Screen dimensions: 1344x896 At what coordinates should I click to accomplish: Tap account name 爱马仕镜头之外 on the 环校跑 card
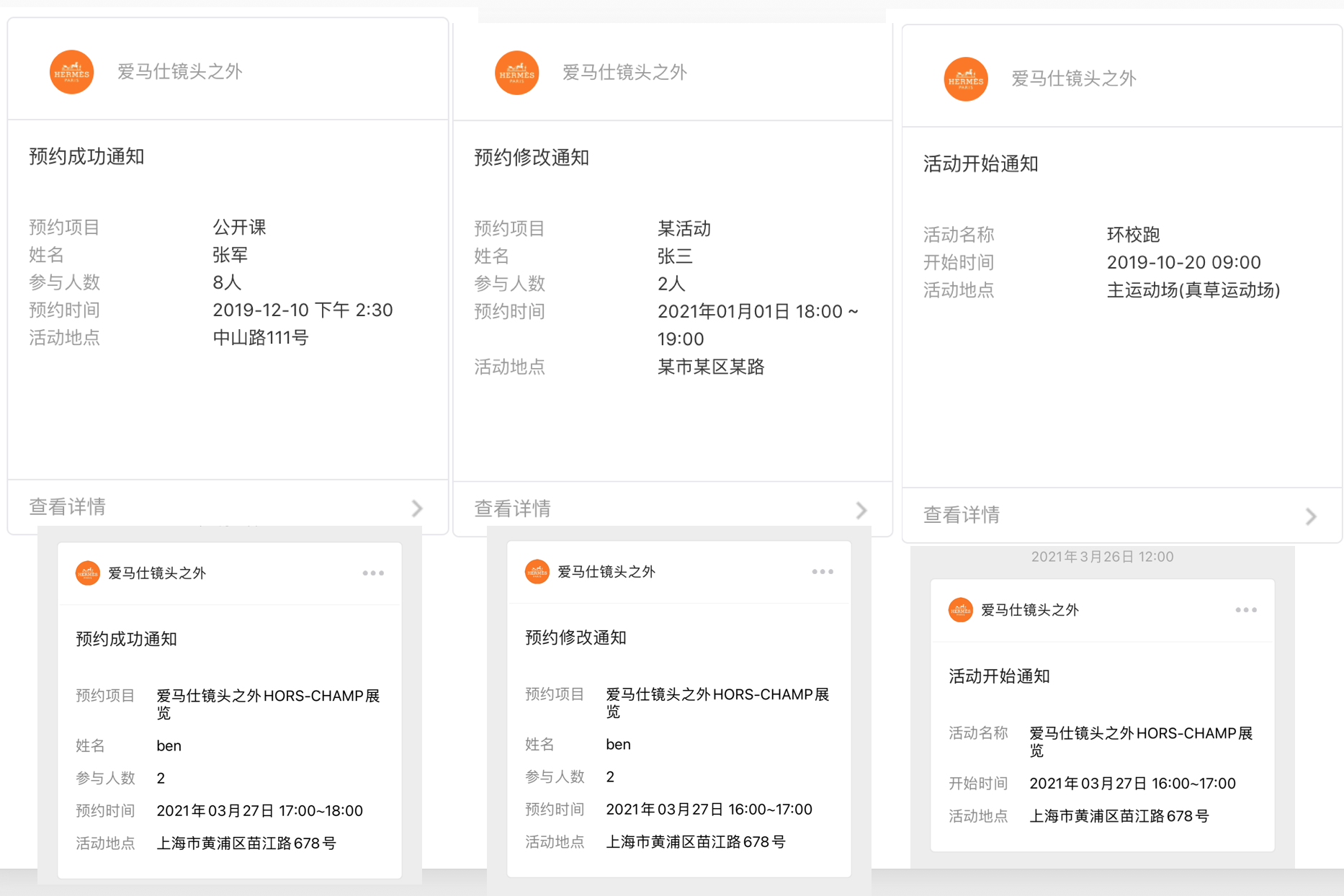1074,79
